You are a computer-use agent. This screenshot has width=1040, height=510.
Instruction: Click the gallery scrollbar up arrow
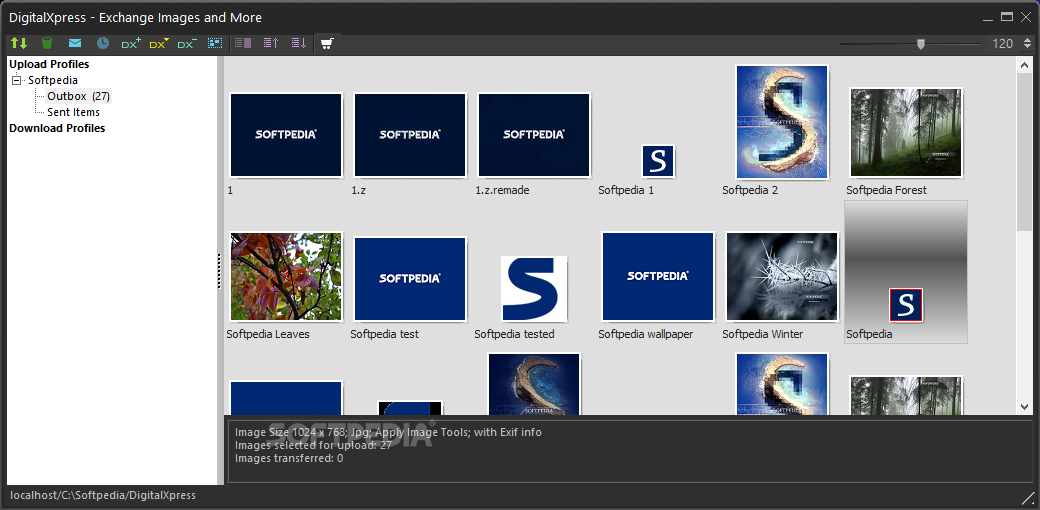pyautogui.click(x=1023, y=64)
